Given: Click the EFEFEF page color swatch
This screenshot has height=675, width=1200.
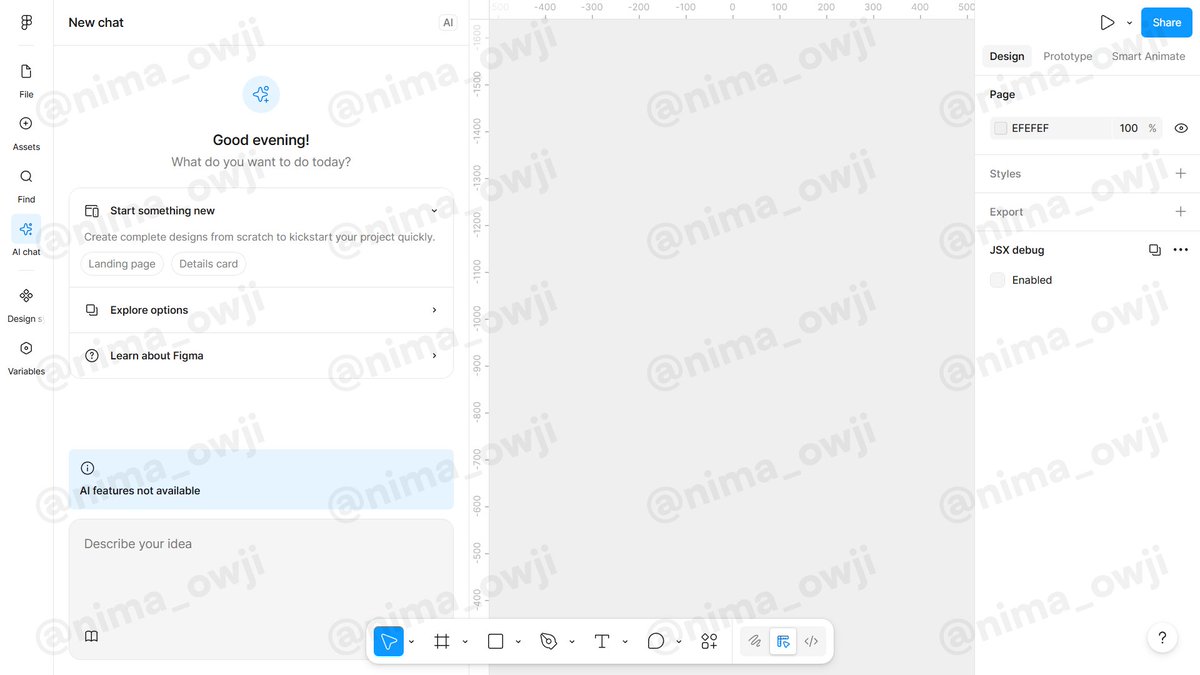Looking at the screenshot, I should pyautogui.click(x=1000, y=128).
